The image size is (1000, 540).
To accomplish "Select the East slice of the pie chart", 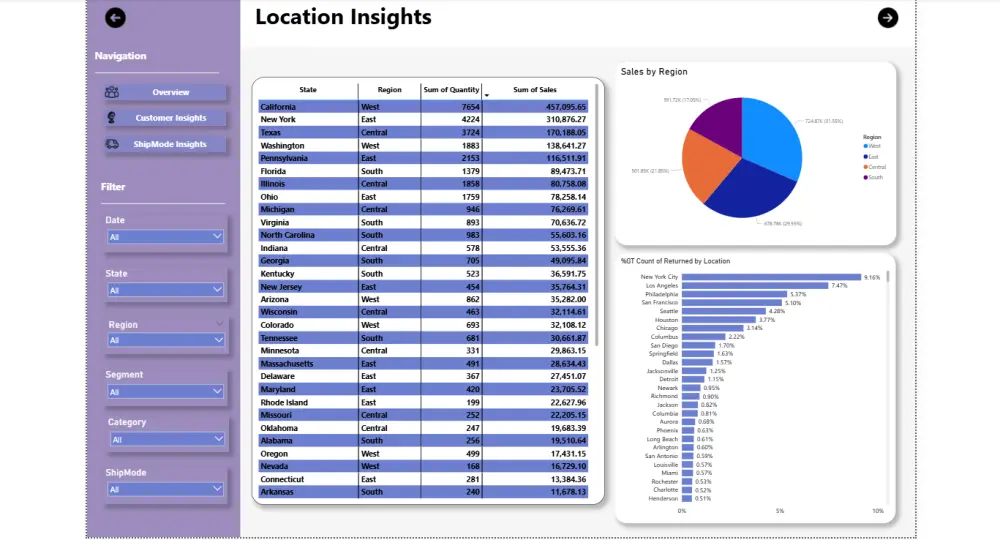I will (x=753, y=190).
